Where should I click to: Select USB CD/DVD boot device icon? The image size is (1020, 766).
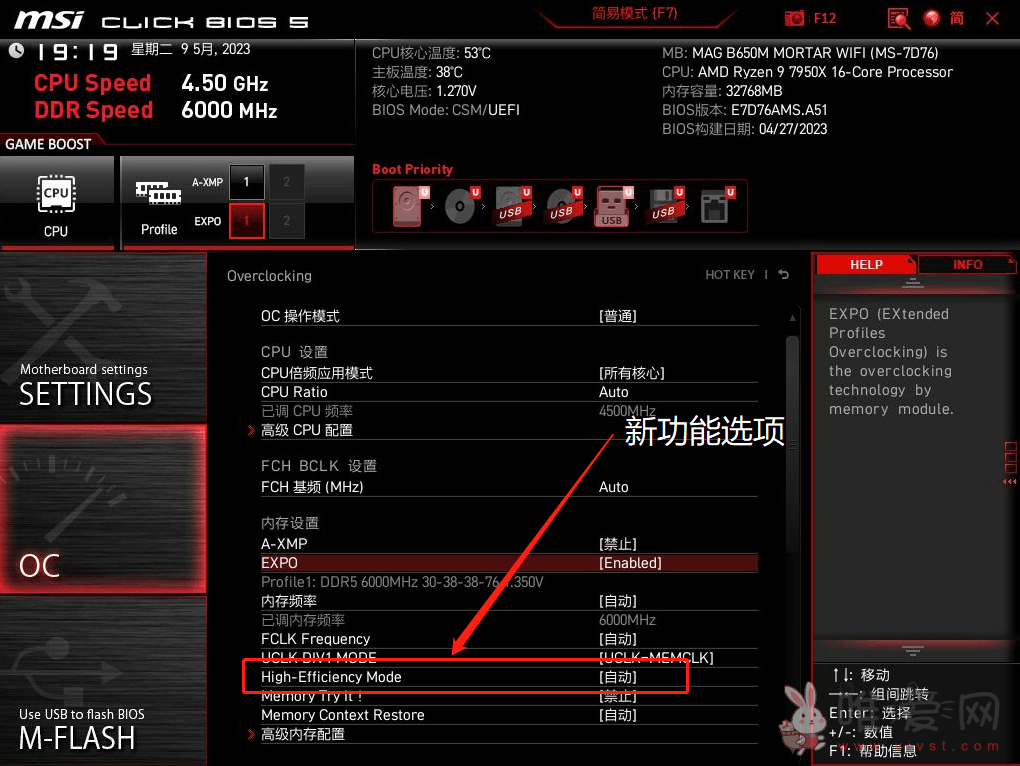[x=563, y=206]
